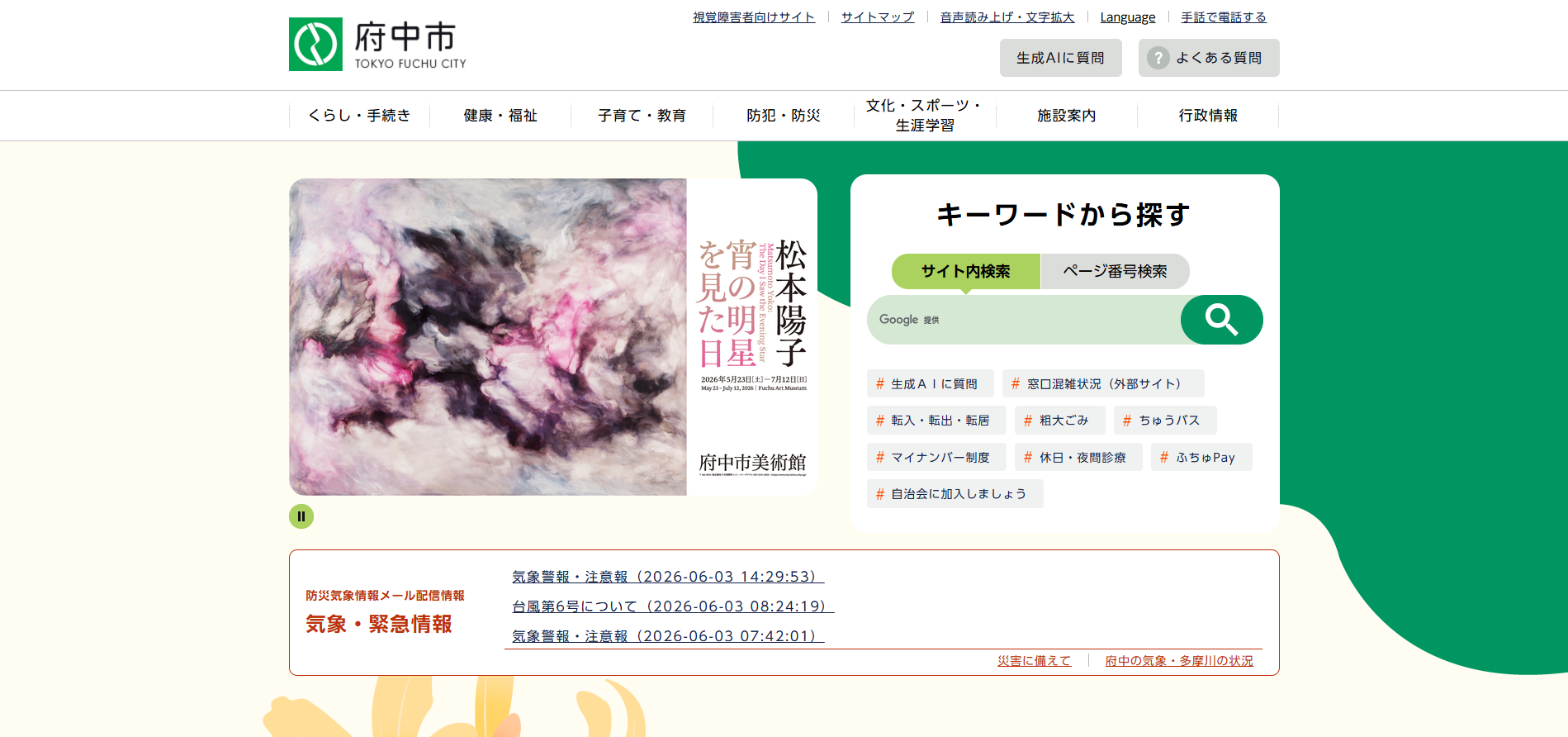This screenshot has width=1568, height=737.
Task: Open 気象警報・注意報 14:29:53 notice
Action: tap(668, 577)
